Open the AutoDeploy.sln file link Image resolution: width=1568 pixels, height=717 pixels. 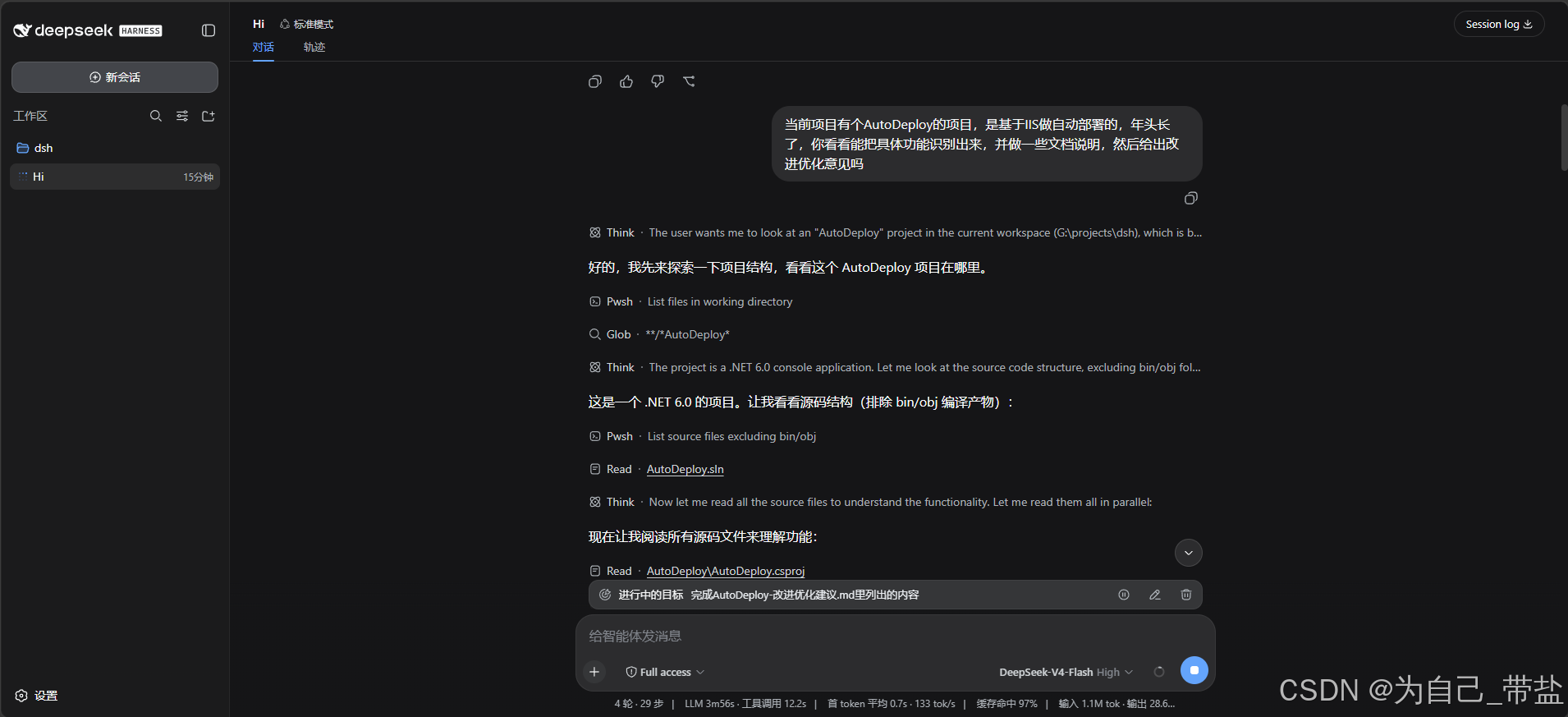[685, 469]
